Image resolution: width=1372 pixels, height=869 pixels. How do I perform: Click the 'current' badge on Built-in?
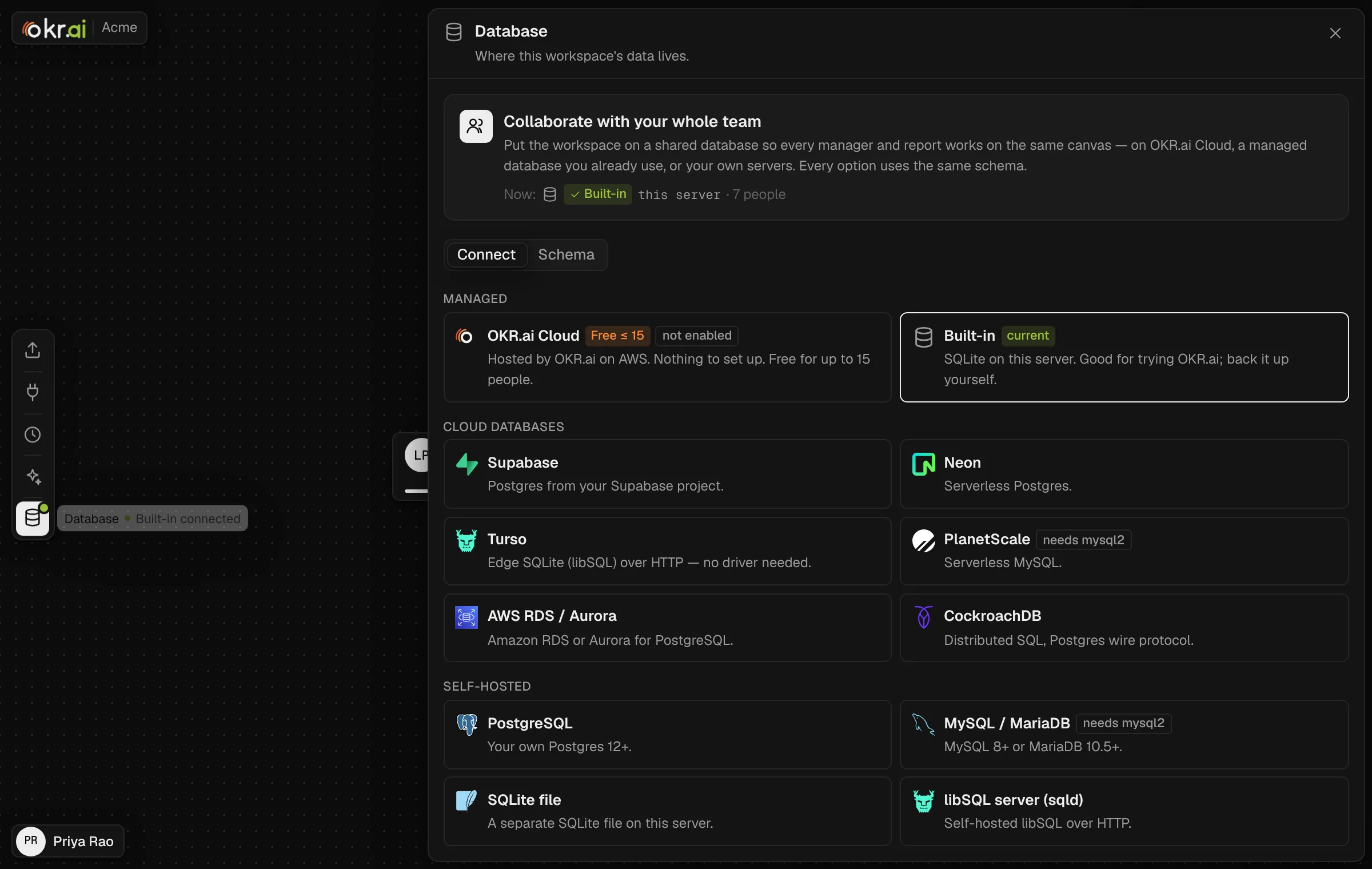coord(1027,336)
